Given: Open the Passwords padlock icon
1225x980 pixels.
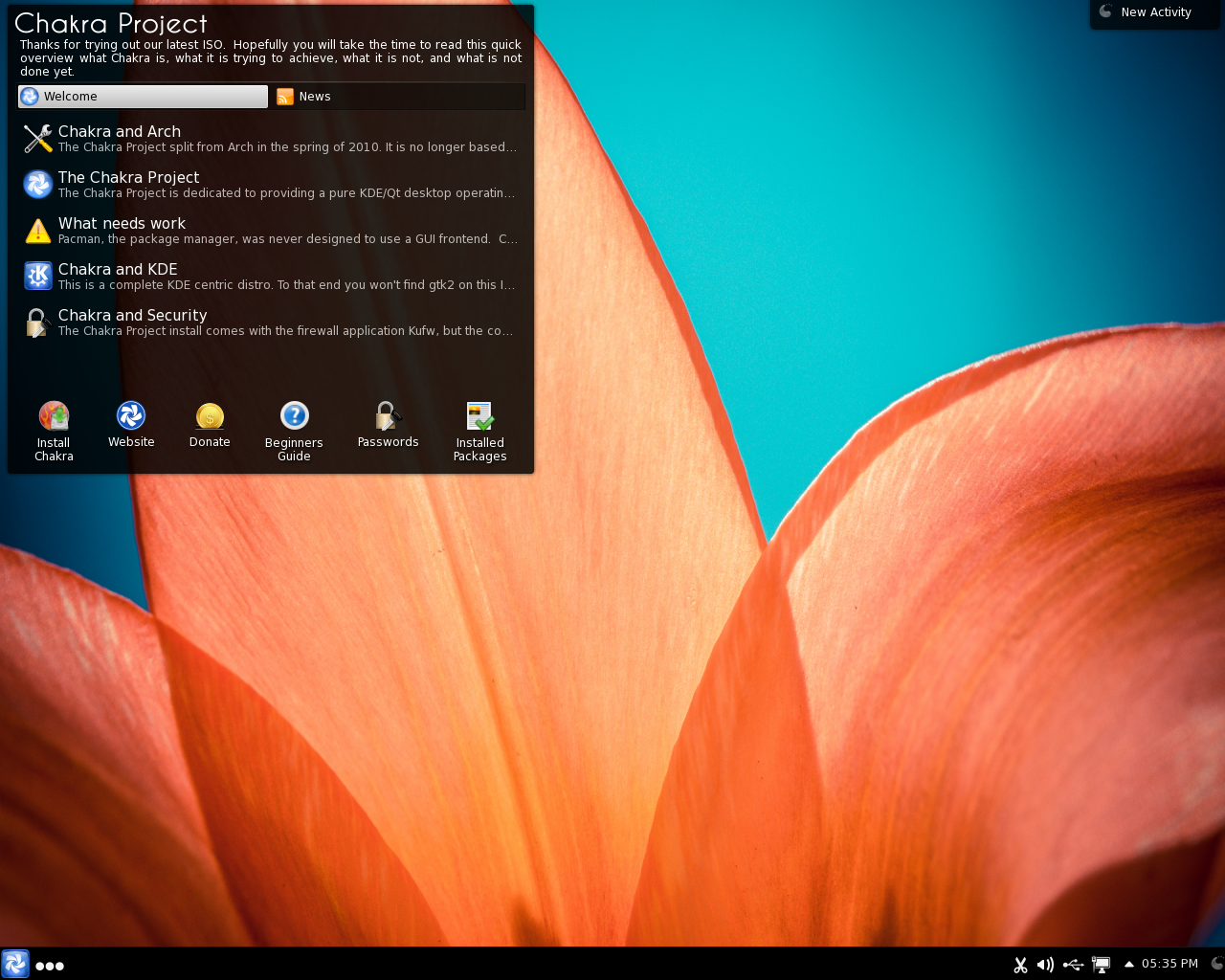Looking at the screenshot, I should pos(388,415).
